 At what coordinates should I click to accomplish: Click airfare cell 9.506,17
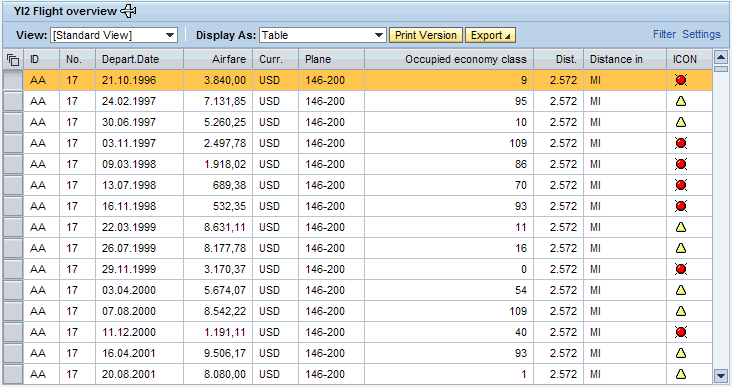[x=218, y=353]
